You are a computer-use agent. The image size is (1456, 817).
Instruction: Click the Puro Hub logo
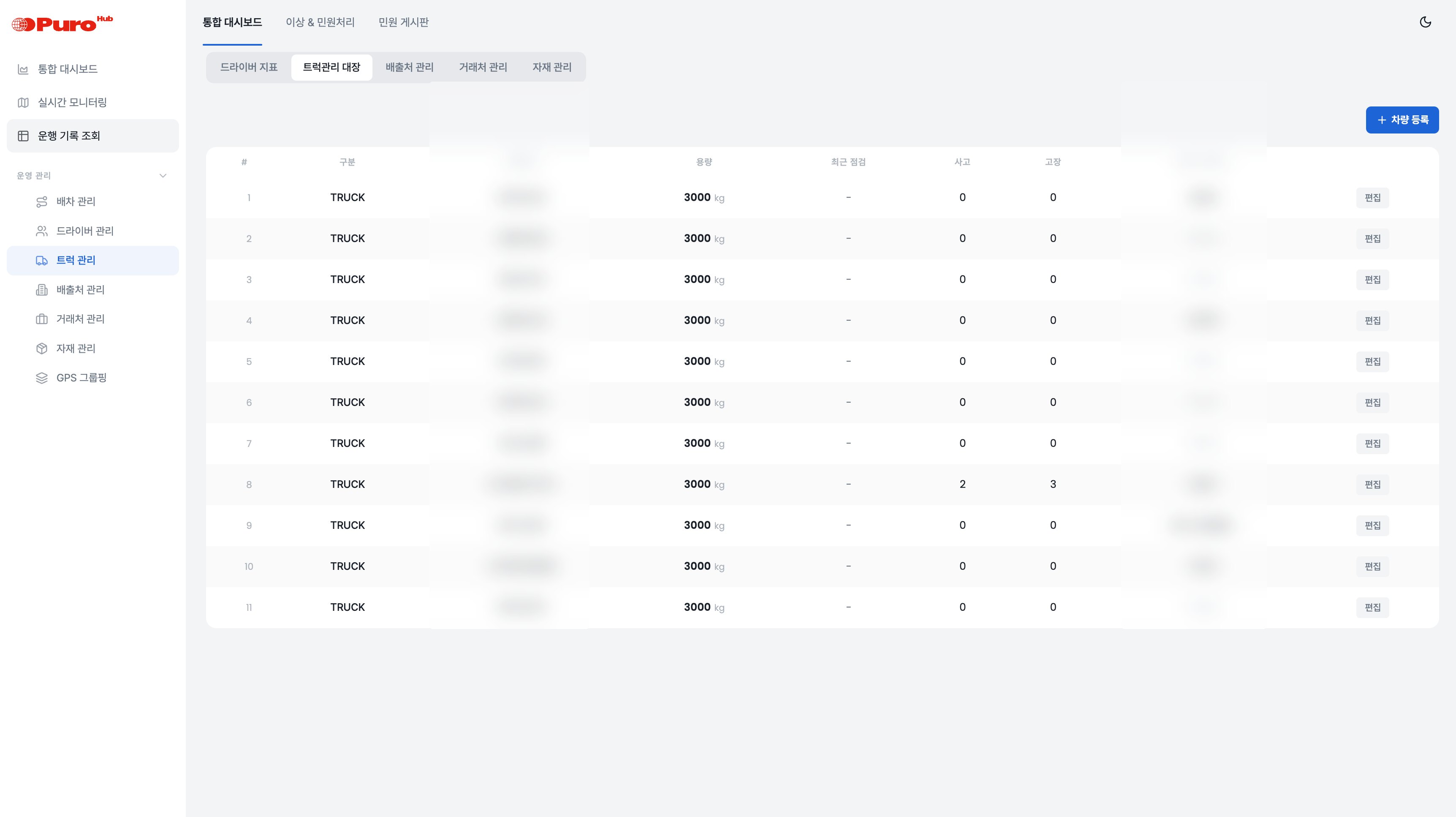(62, 24)
